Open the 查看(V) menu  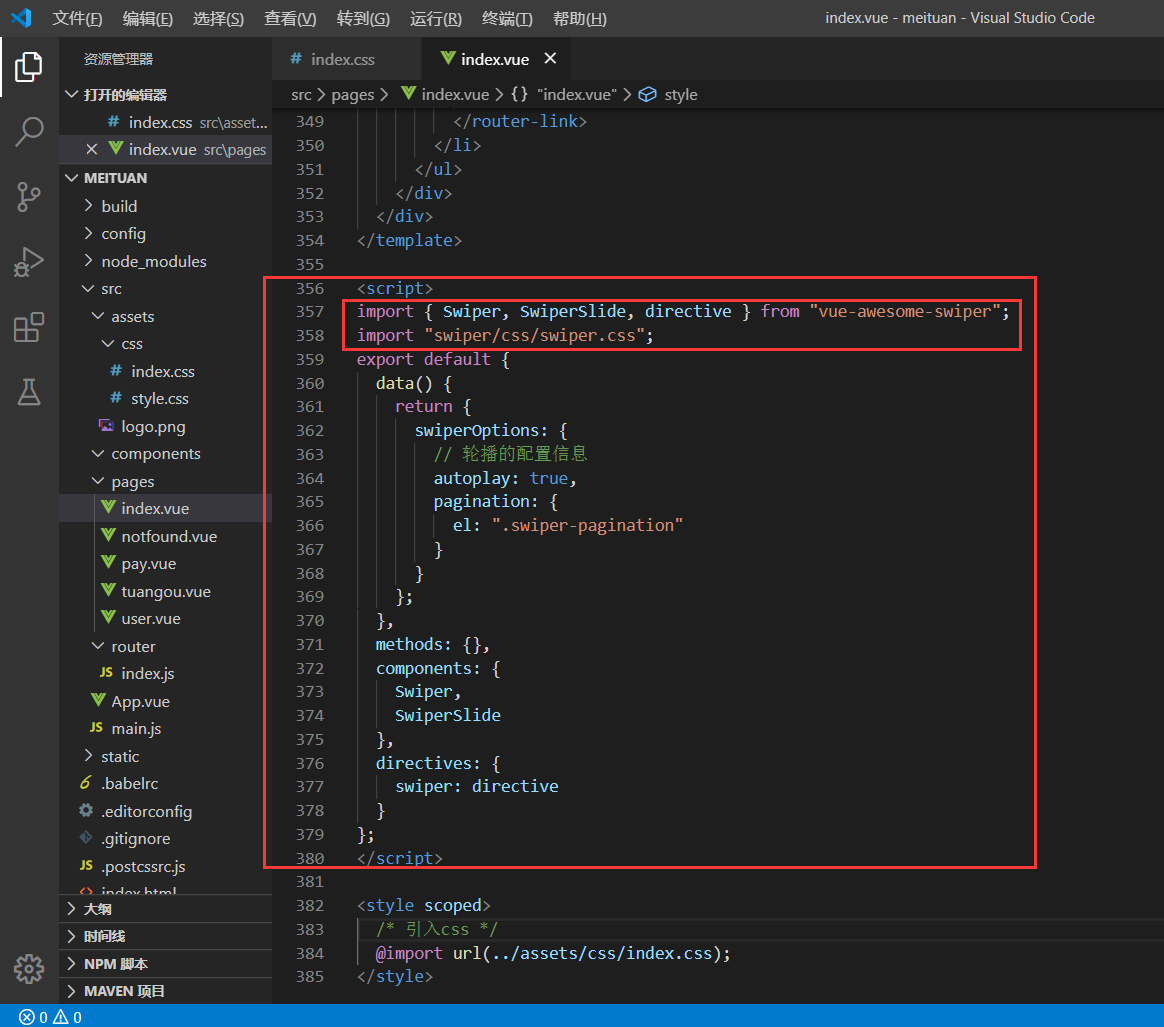pyautogui.click(x=290, y=19)
